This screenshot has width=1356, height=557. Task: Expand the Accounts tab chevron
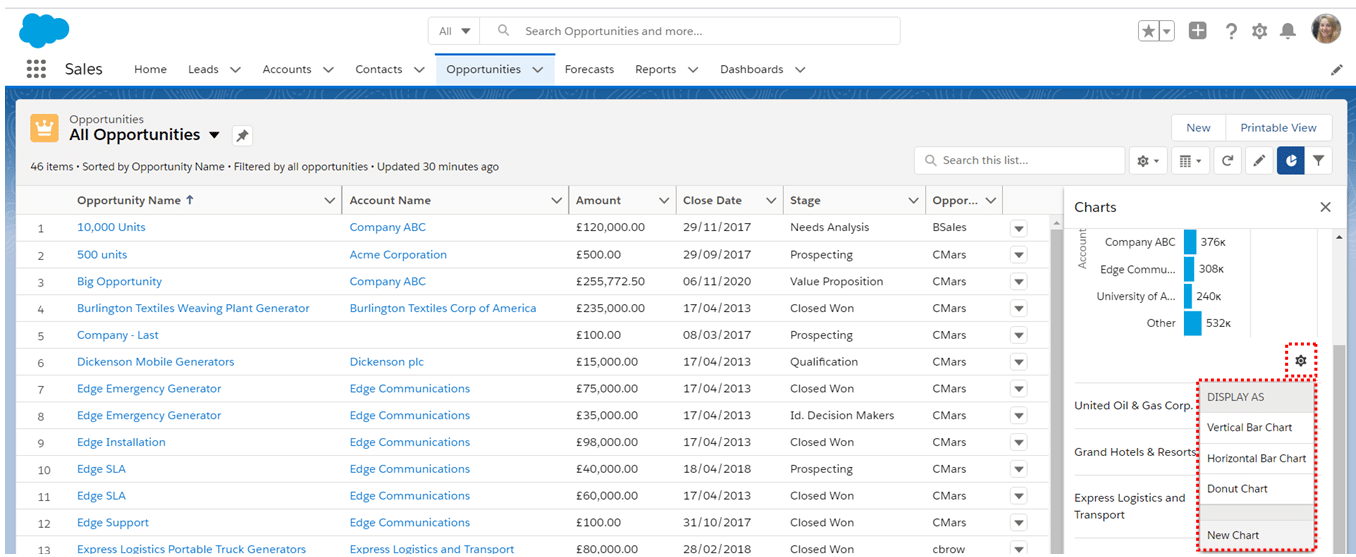point(329,70)
